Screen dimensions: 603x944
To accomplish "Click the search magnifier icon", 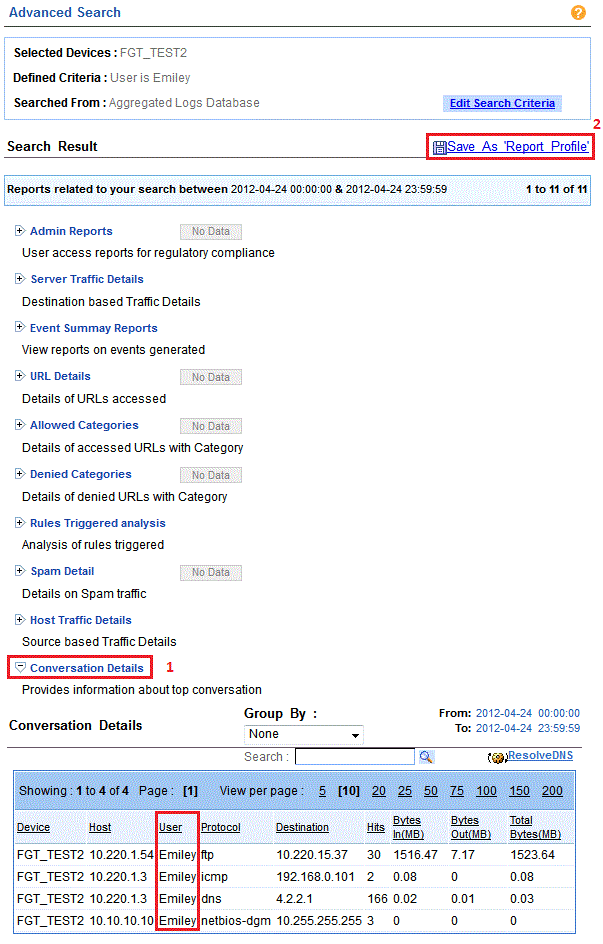I will (x=426, y=757).
